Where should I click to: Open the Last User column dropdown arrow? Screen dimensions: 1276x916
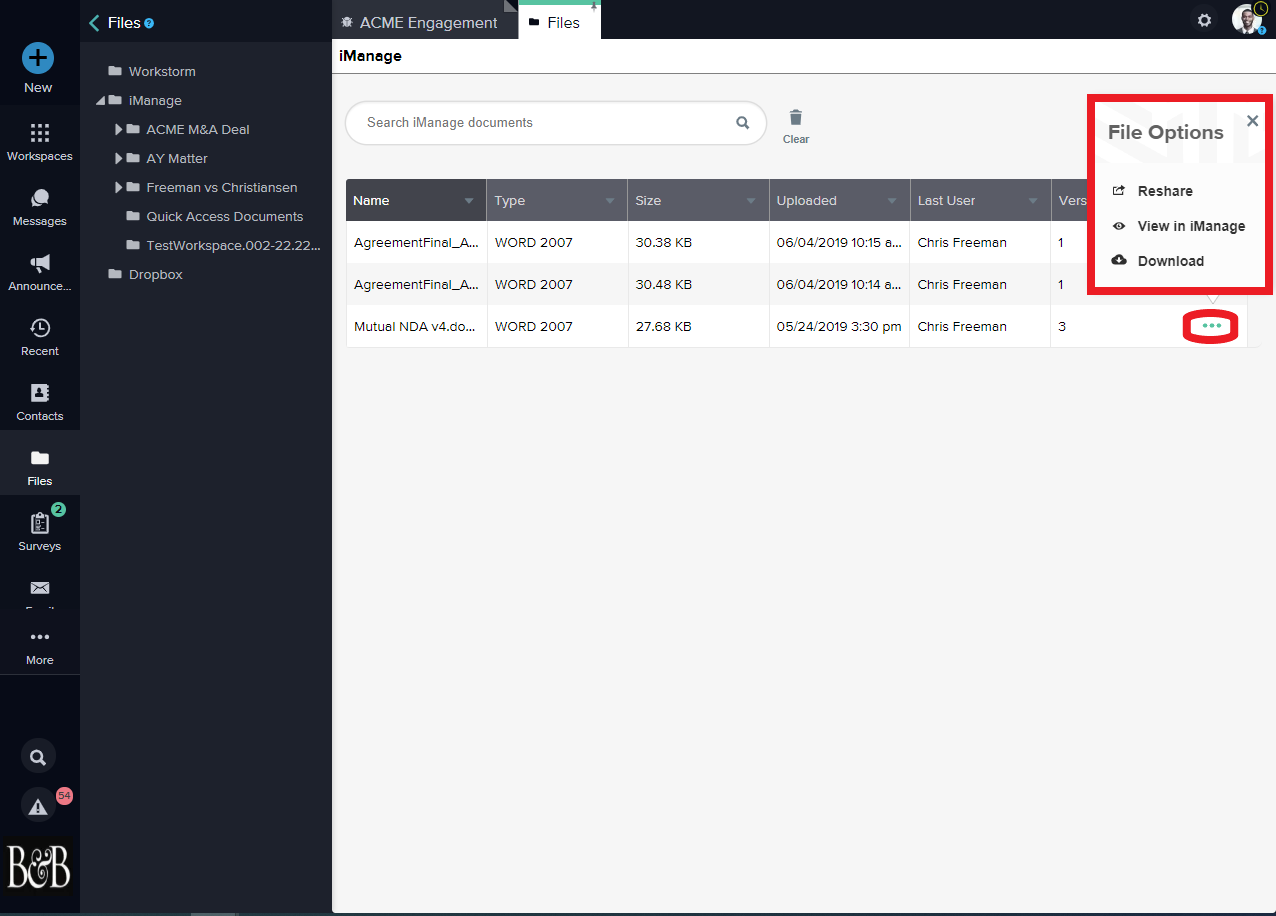tap(1033, 201)
